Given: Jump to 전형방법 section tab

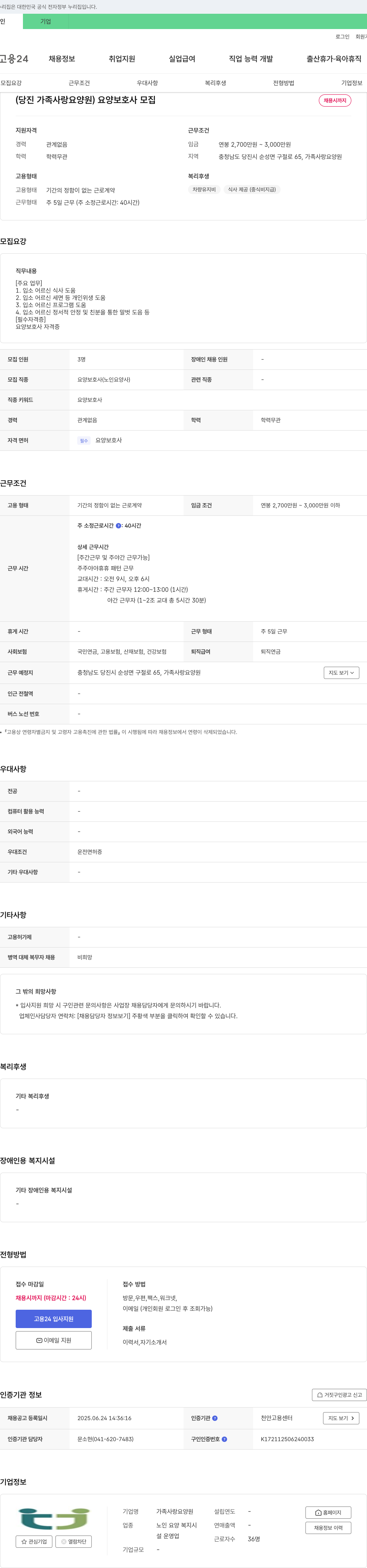Looking at the screenshot, I should [284, 83].
